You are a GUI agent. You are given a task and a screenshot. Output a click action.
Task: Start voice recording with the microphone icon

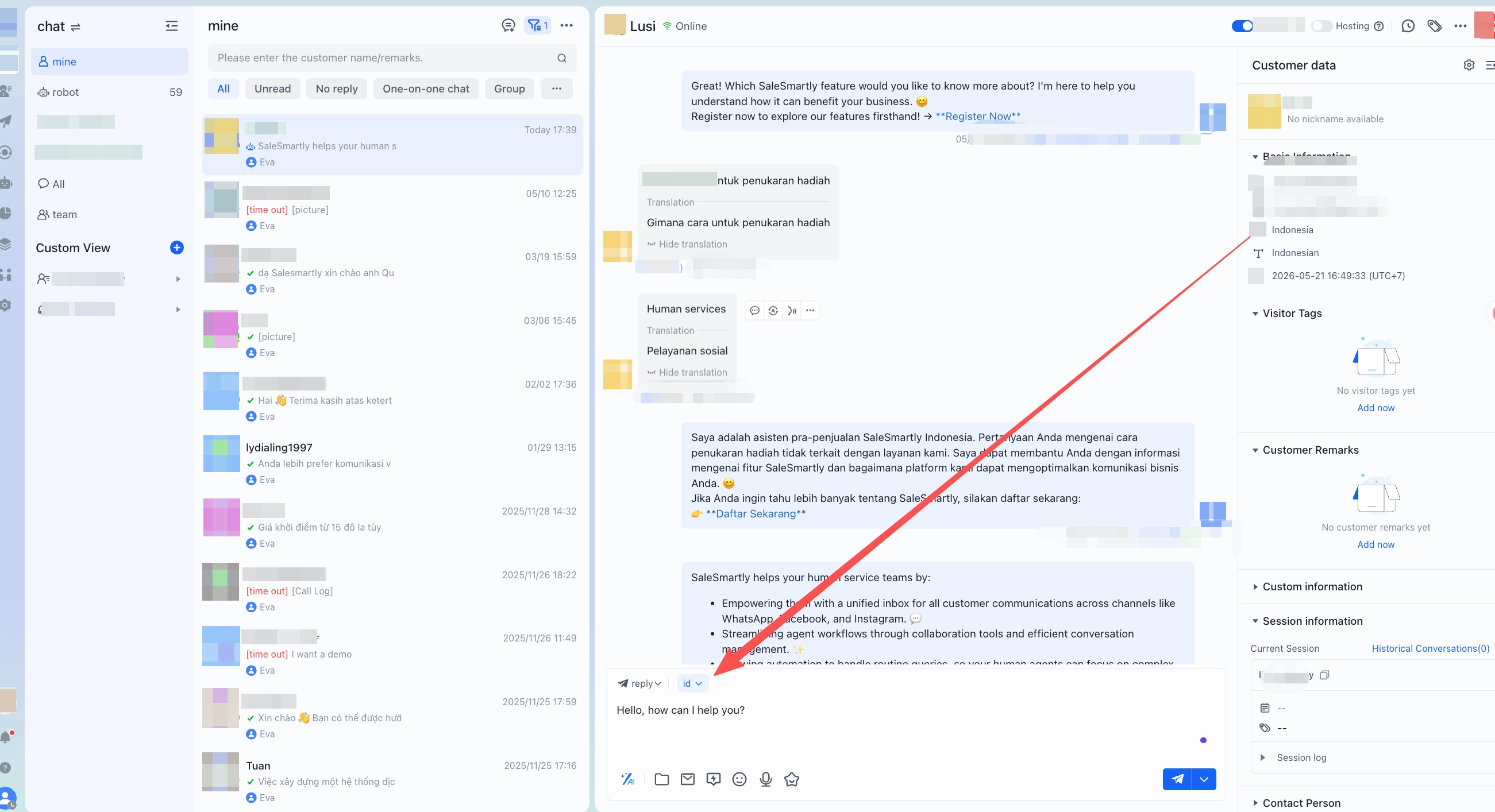(765, 779)
